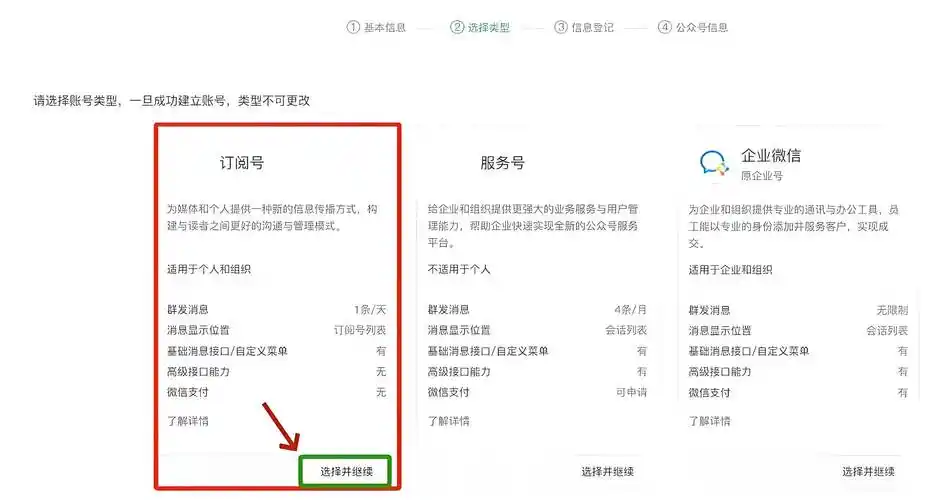Image resolution: width=952 pixels, height=500 pixels.
Task: Select the 订阅号 card title
Action: click(242, 163)
